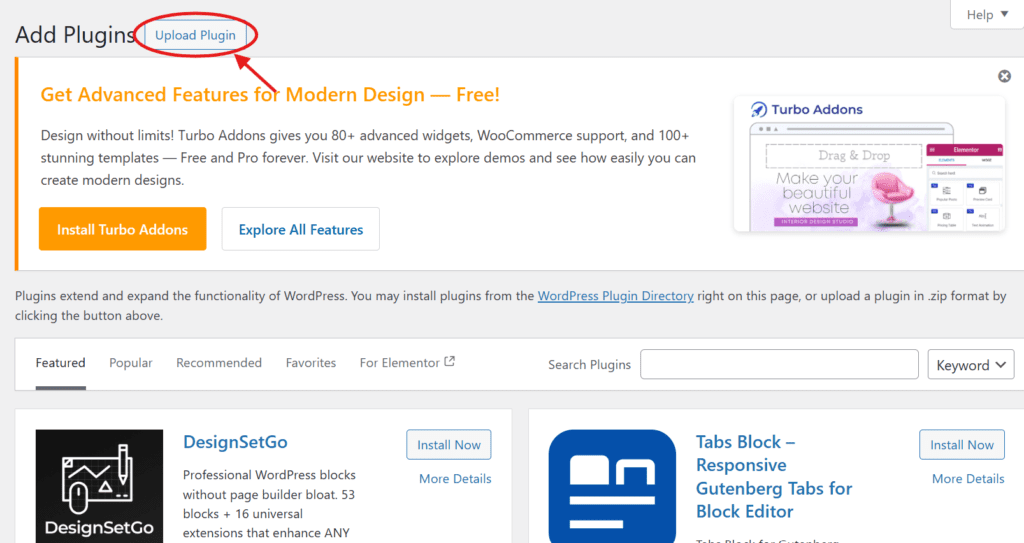This screenshot has height=543, width=1024.
Task: Expand the Keyword search type dropdown
Action: [x=970, y=365]
